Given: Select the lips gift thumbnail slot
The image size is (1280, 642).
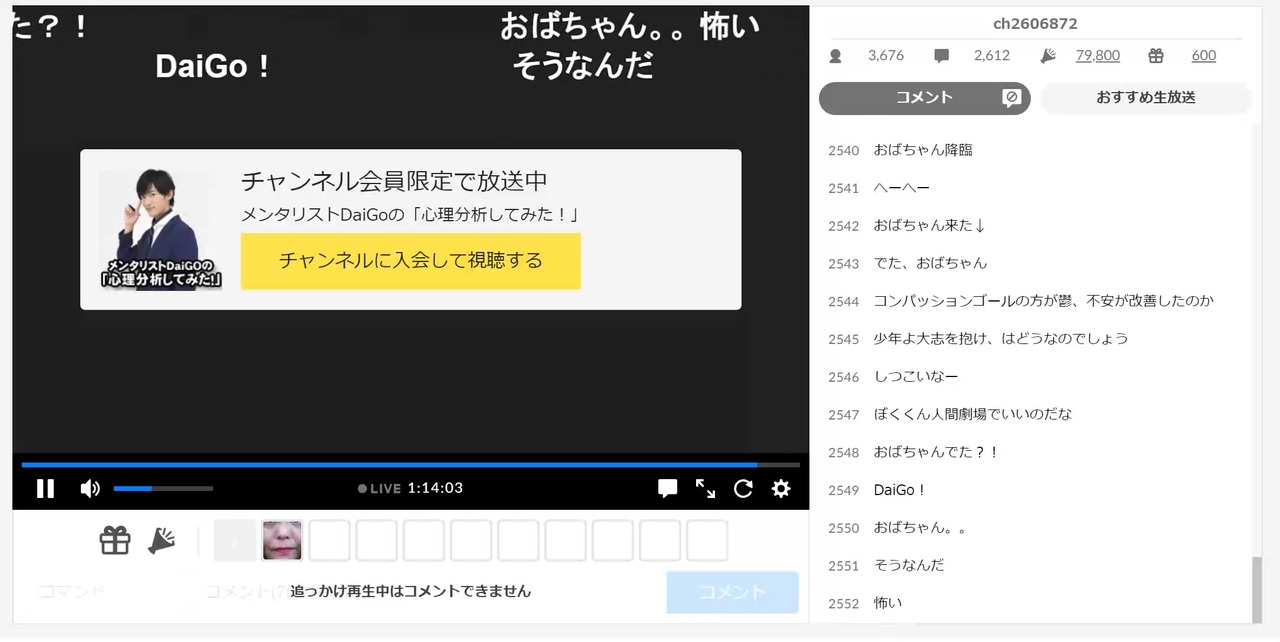Looking at the screenshot, I should click(x=282, y=540).
